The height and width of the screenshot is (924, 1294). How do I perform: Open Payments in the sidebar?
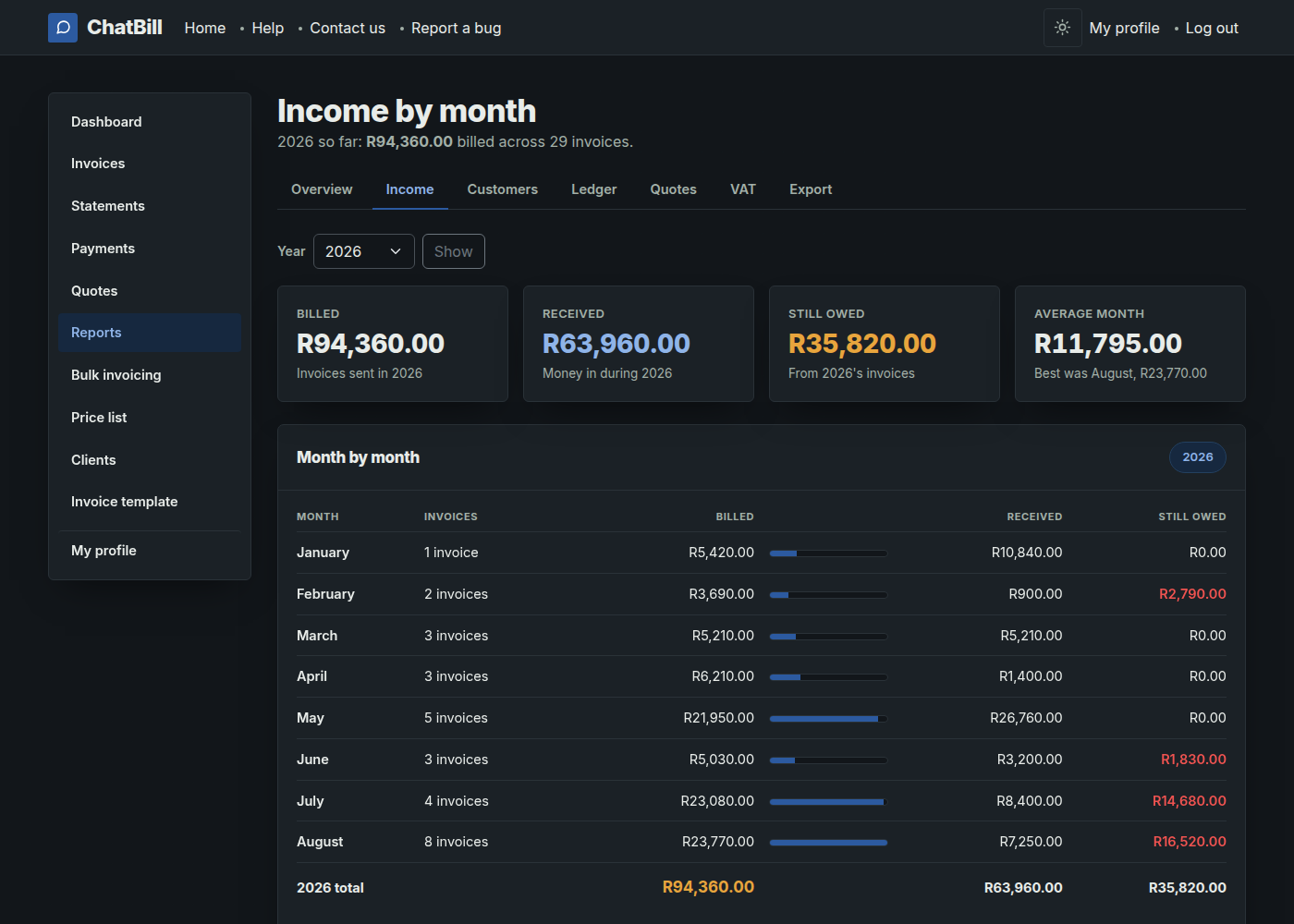point(150,249)
